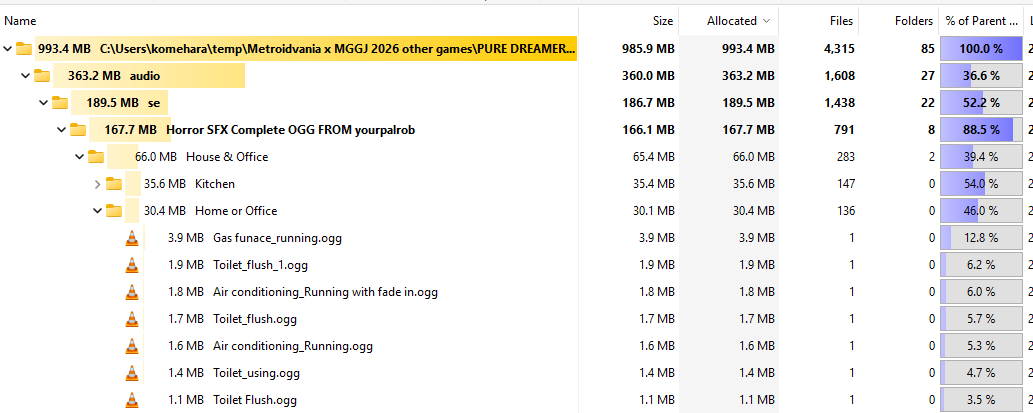1033x413 pixels.
Task: Select Air conditioning_Running with fade in.ogg
Action: tap(325, 292)
